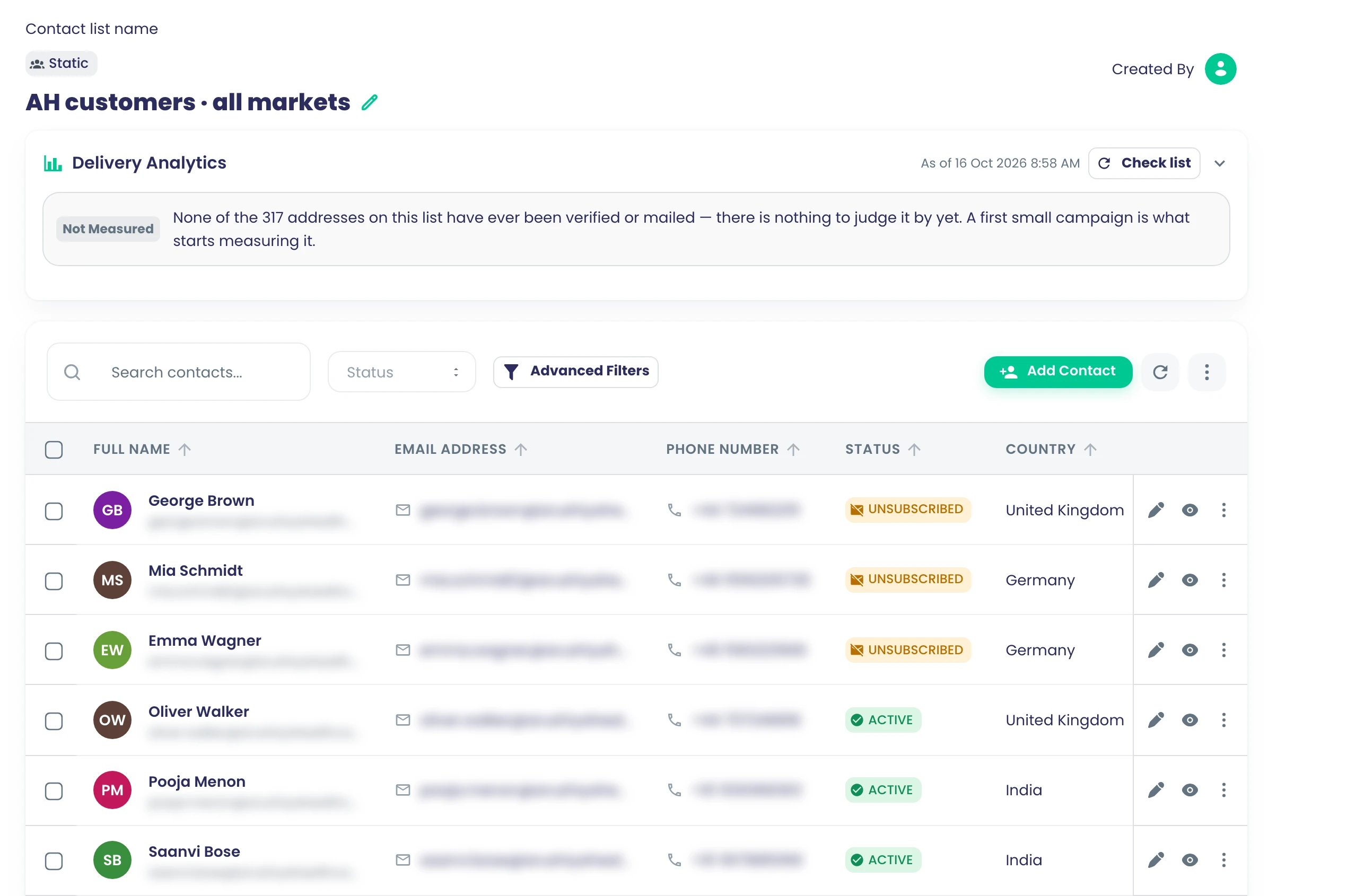Click the Not Measured badge
Screen dimensions: 1347x896
coord(108,229)
